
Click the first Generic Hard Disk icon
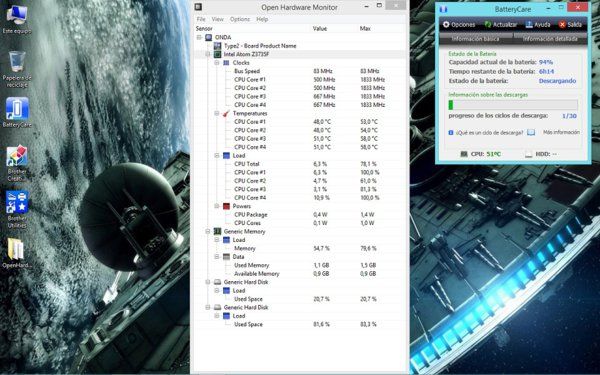217,282
